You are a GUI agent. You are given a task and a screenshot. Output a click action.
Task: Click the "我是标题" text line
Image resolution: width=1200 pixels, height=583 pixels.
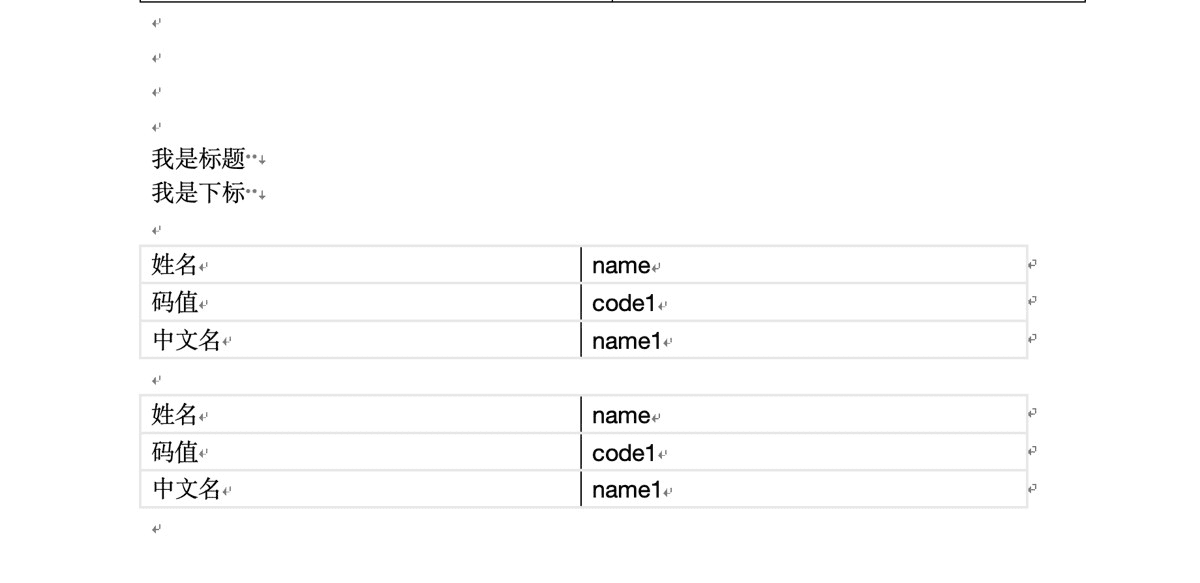tap(198, 159)
